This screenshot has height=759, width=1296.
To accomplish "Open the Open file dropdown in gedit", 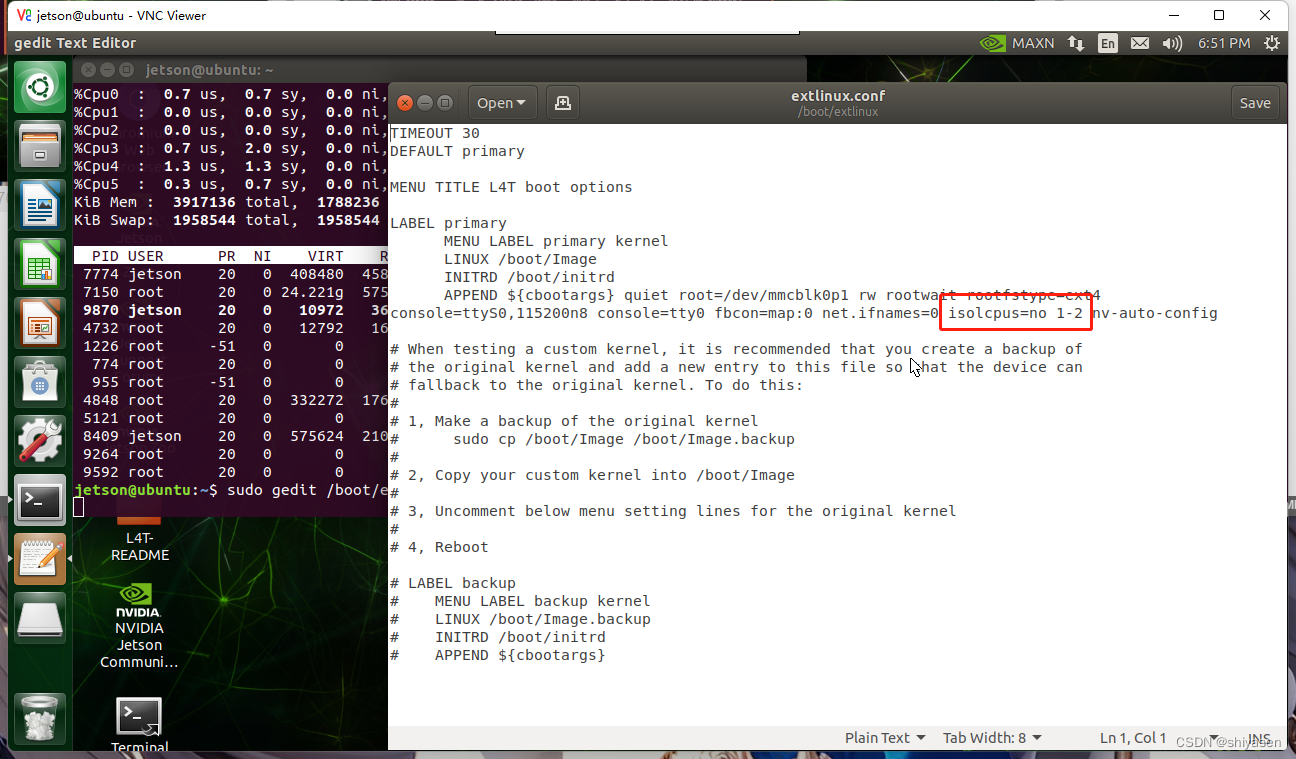I will tap(502, 102).
